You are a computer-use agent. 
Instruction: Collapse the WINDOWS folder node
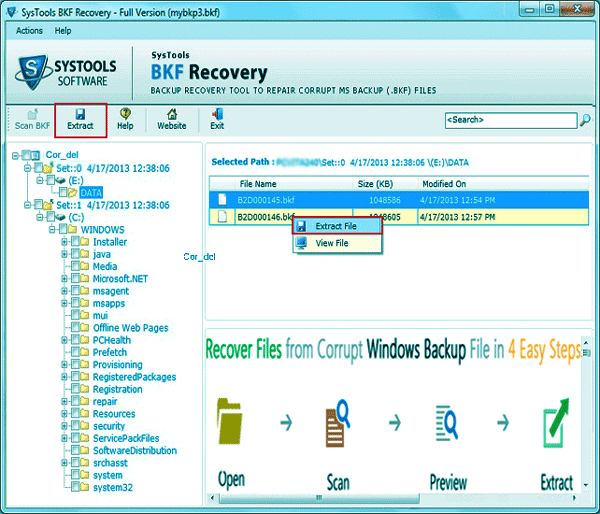pyautogui.click(x=52, y=230)
